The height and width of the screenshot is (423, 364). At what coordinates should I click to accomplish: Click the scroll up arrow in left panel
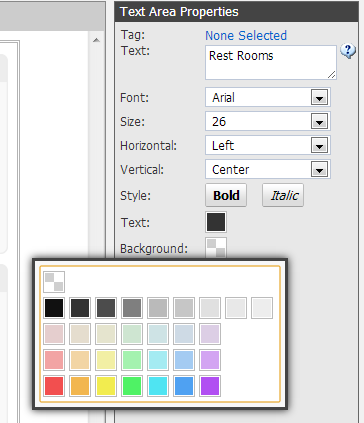pyautogui.click(x=96, y=40)
